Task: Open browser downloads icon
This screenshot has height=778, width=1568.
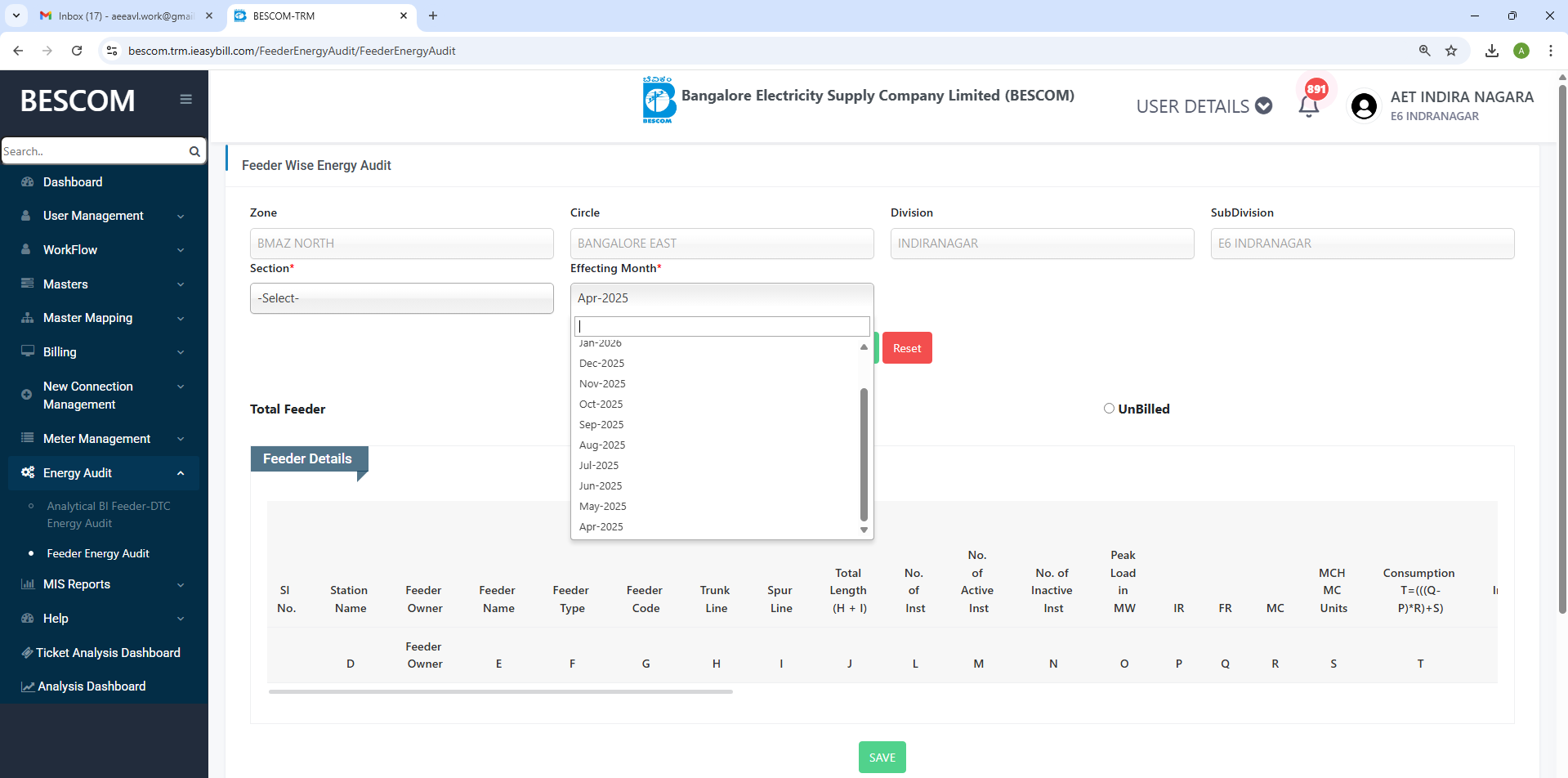Action: [1492, 51]
